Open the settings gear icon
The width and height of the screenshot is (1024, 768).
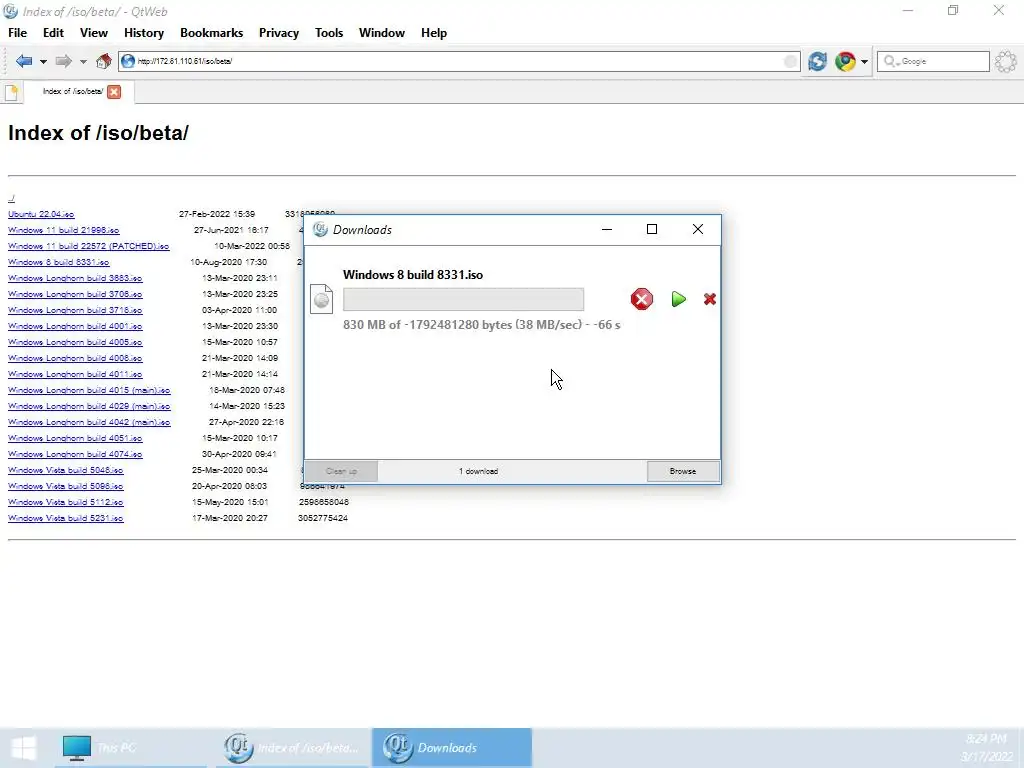(x=1006, y=62)
